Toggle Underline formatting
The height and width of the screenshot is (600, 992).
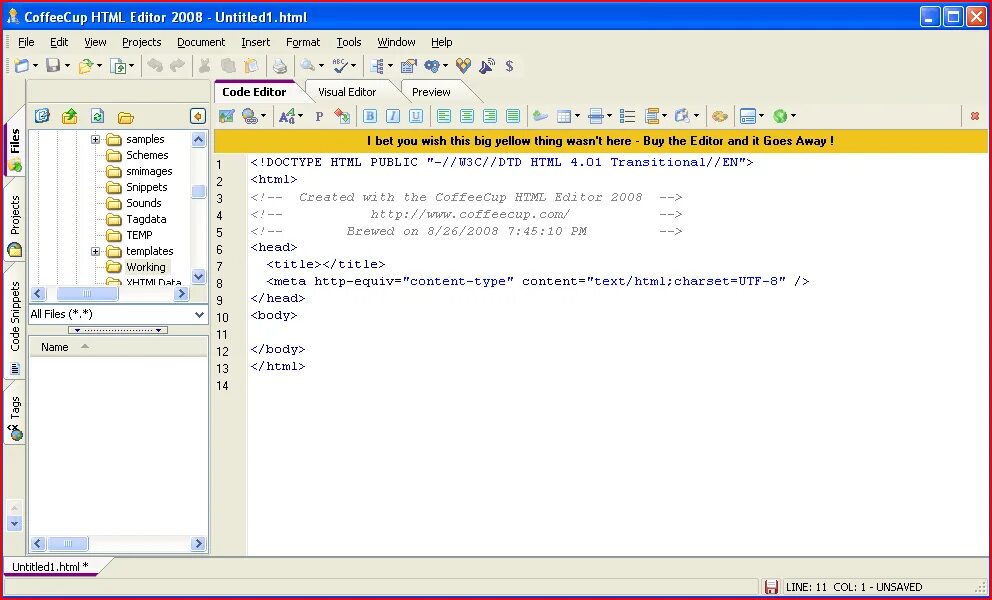(x=416, y=116)
